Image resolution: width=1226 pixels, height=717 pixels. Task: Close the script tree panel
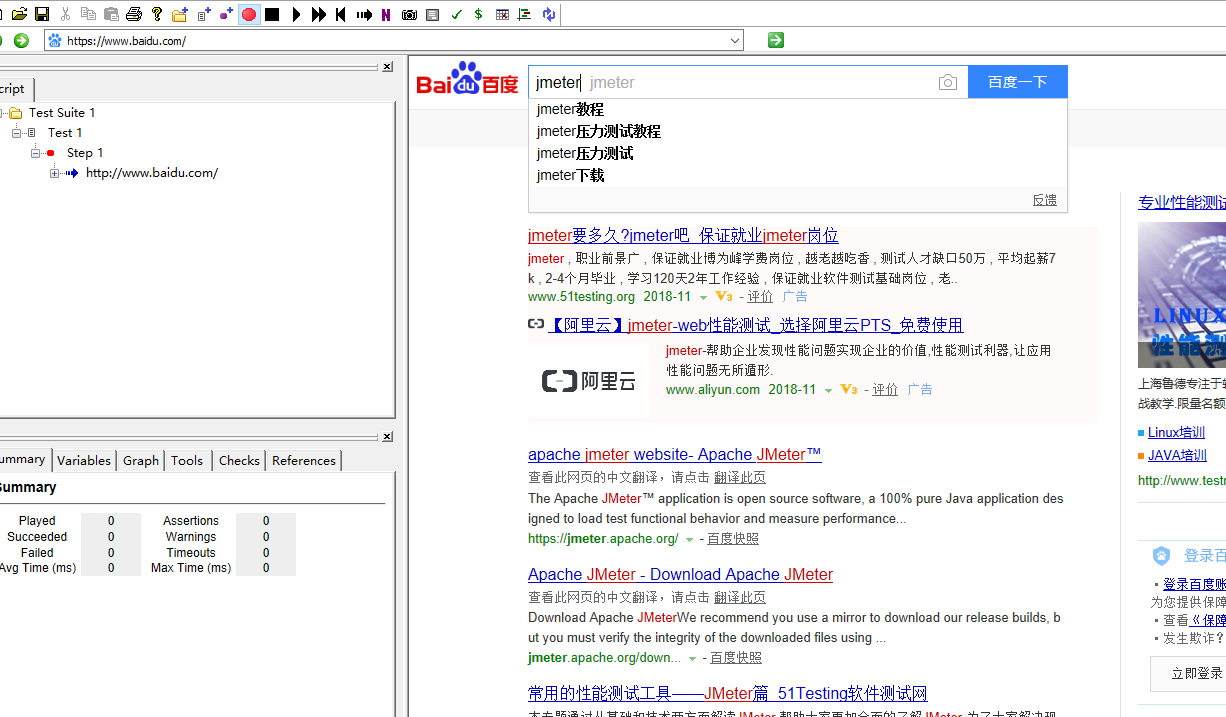tap(387, 67)
